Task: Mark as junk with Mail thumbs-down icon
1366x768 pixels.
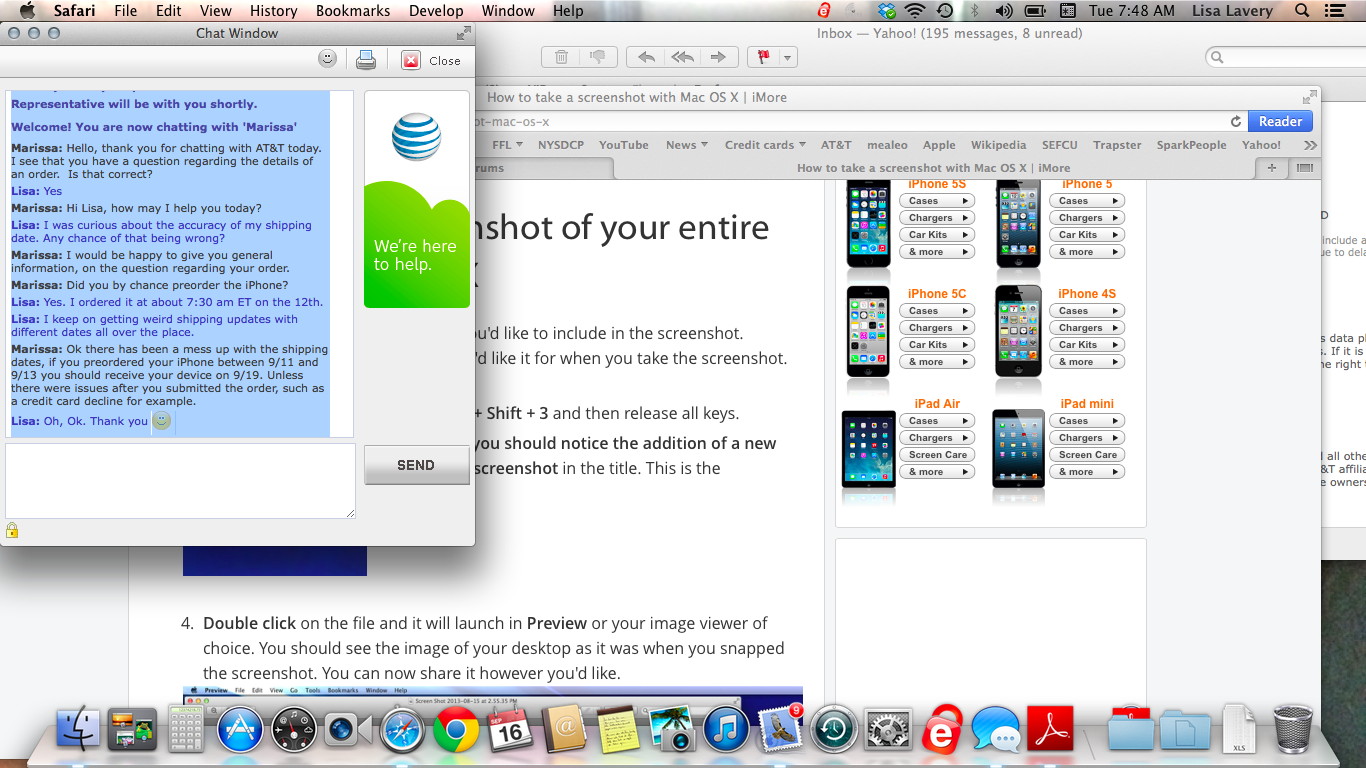Action: click(597, 57)
